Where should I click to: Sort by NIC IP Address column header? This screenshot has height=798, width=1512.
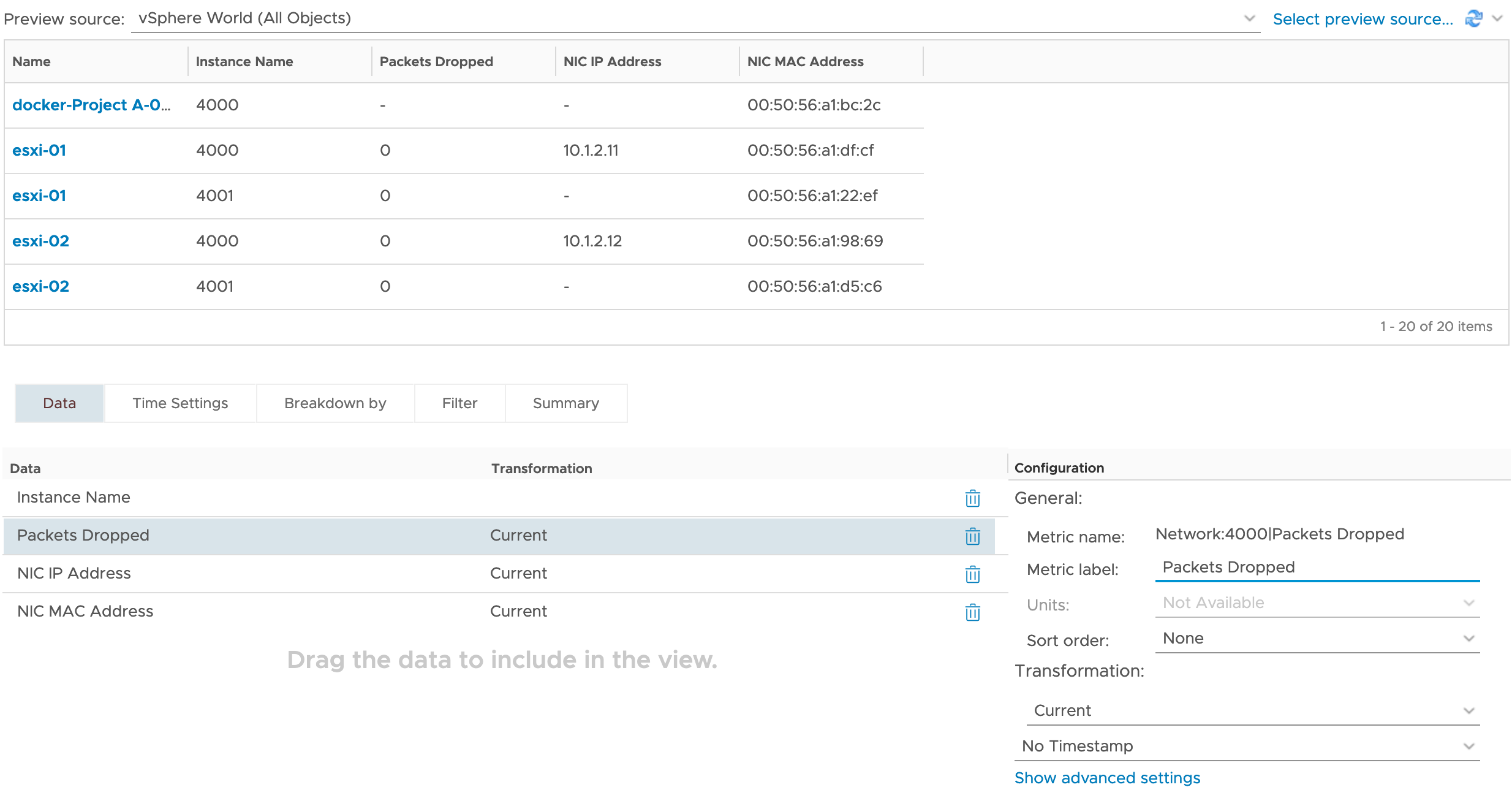tap(648, 61)
